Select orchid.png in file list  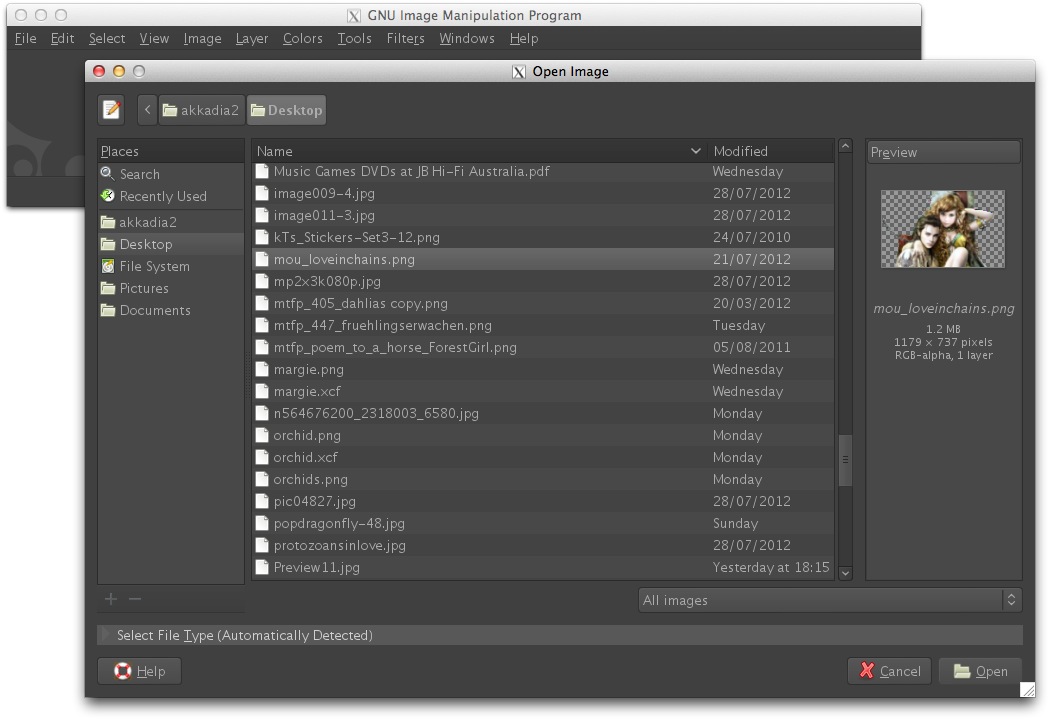(x=543, y=436)
